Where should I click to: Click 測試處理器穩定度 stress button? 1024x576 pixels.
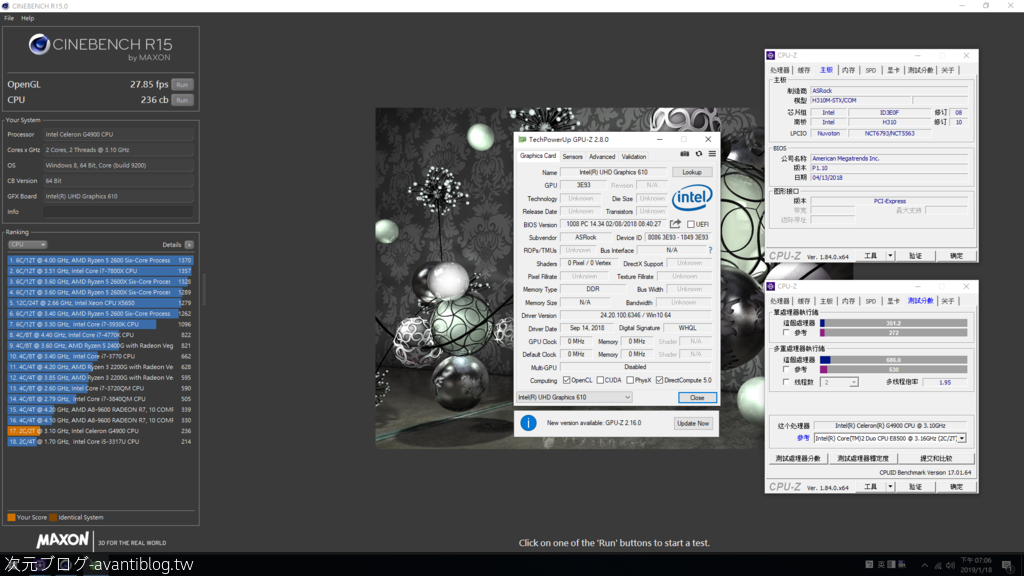tap(862, 458)
